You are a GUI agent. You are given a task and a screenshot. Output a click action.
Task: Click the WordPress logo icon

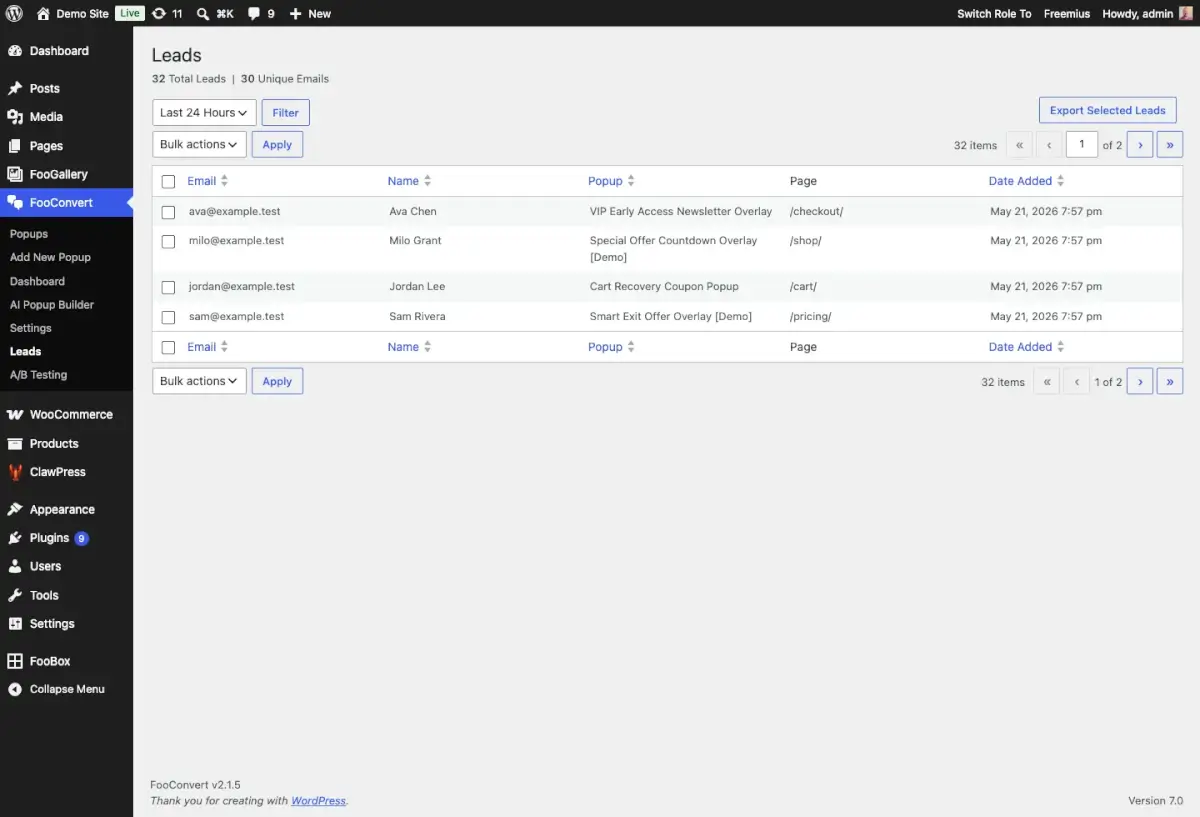(15, 14)
